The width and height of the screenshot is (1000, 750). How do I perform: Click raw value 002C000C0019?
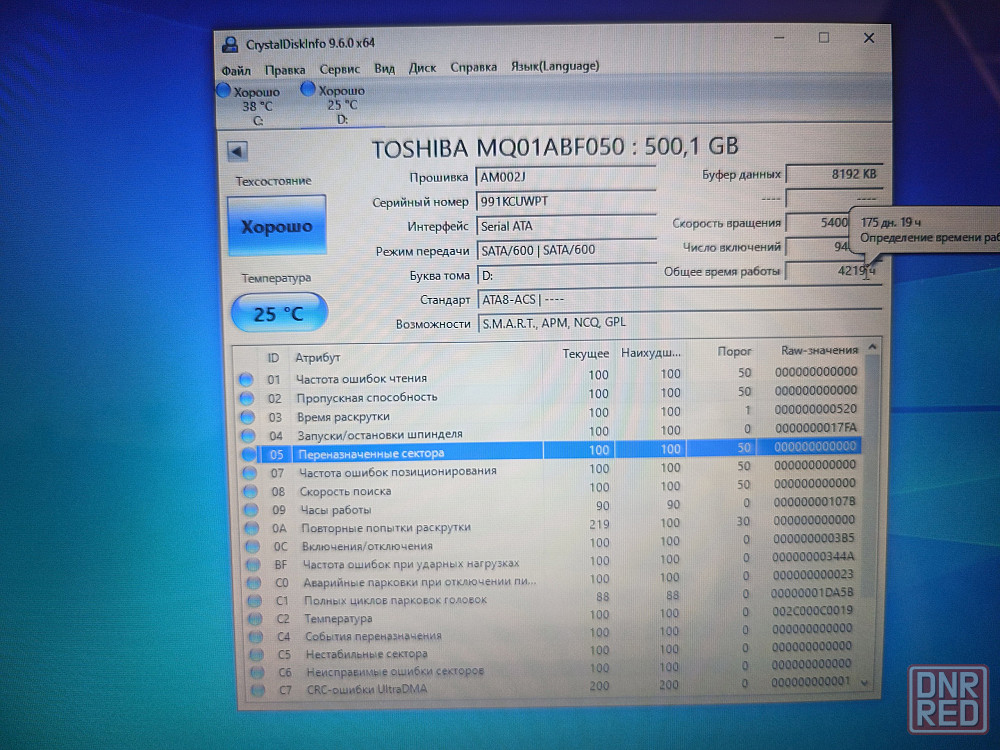coord(811,610)
